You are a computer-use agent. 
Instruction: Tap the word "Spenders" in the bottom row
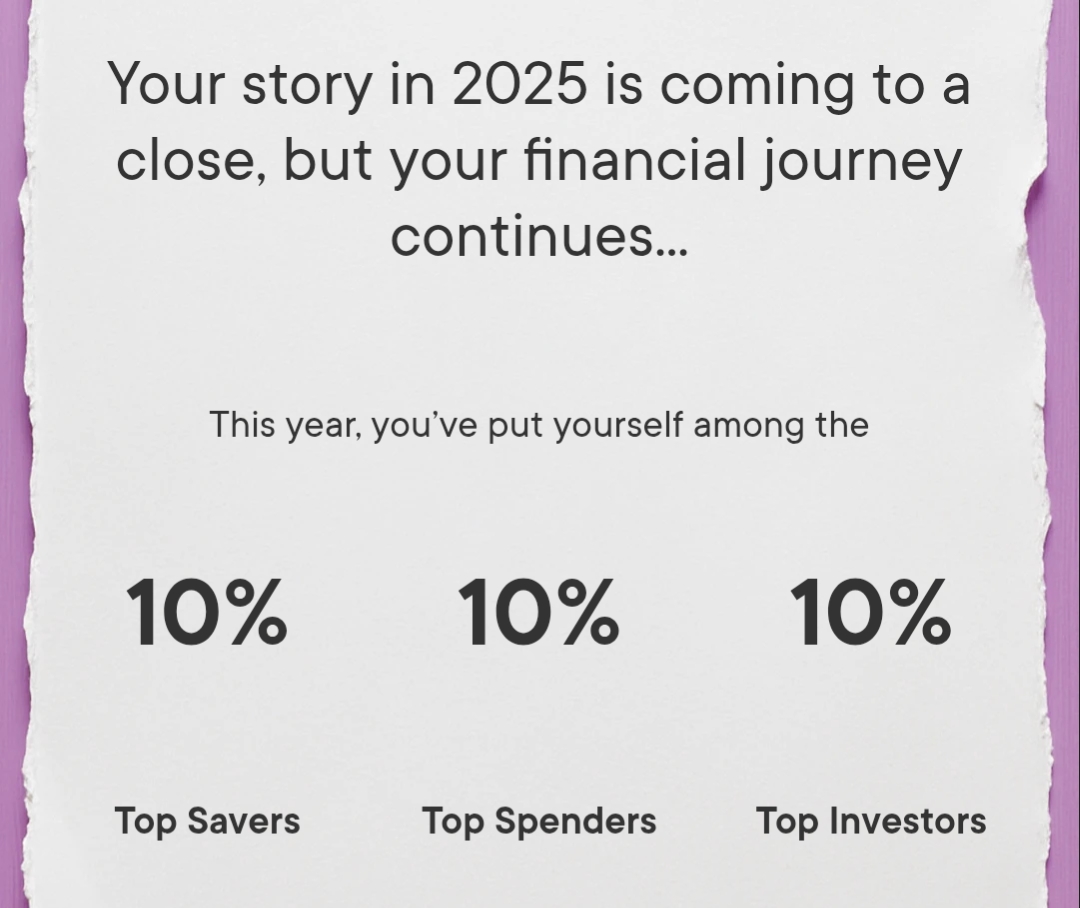click(576, 821)
